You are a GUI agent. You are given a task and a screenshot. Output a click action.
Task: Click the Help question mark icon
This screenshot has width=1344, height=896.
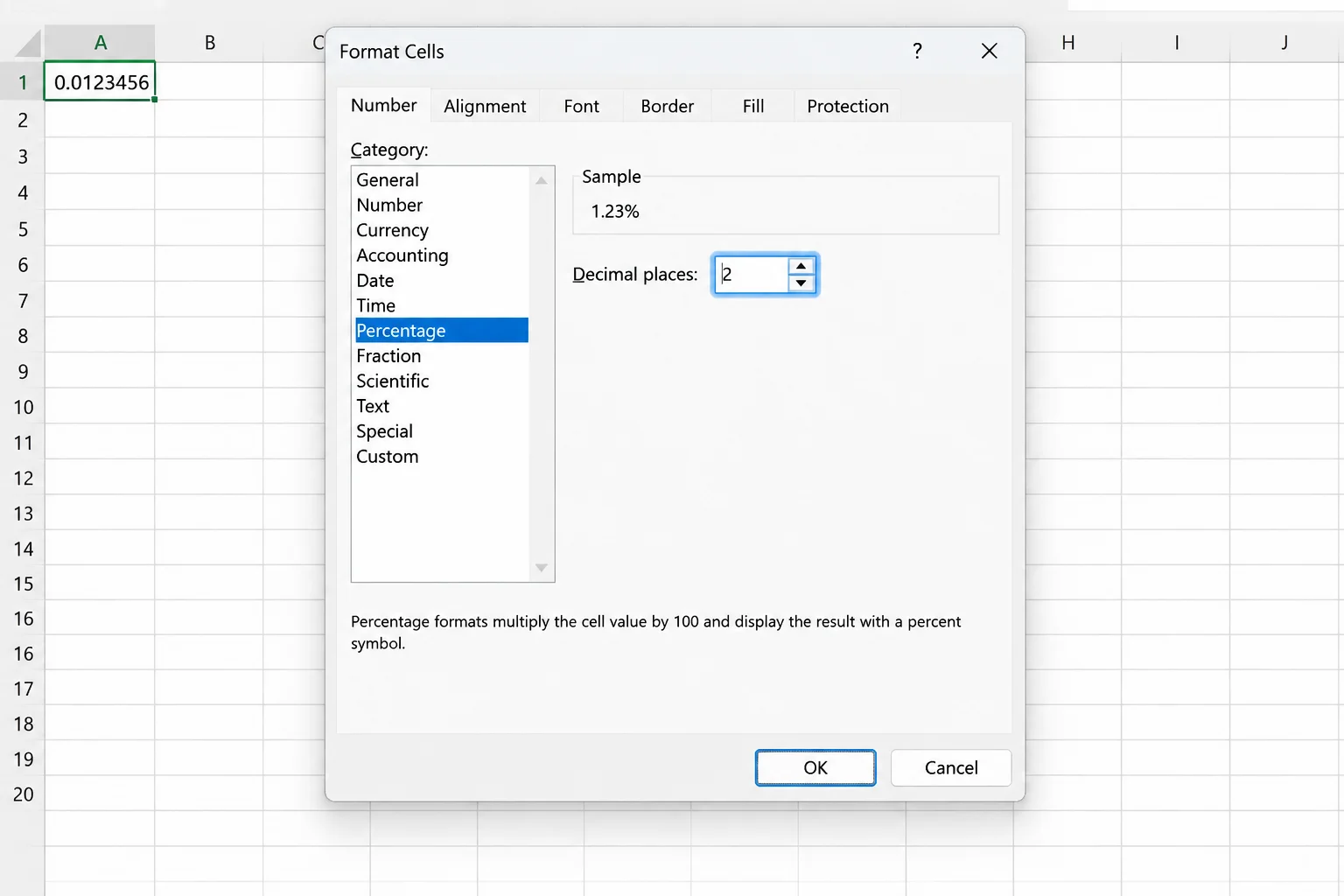coord(917,51)
